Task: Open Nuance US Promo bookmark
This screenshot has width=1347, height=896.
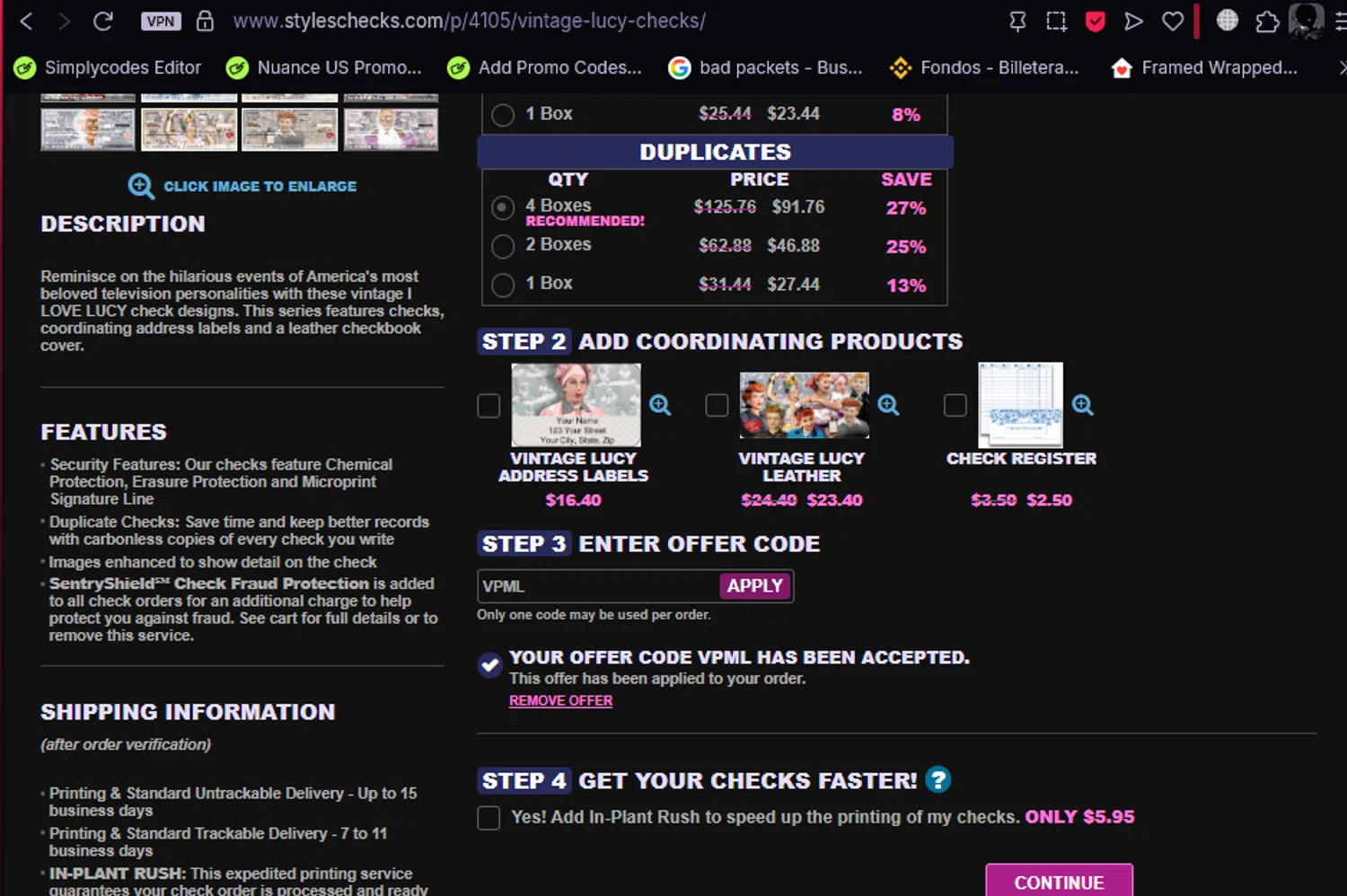Action: point(324,67)
